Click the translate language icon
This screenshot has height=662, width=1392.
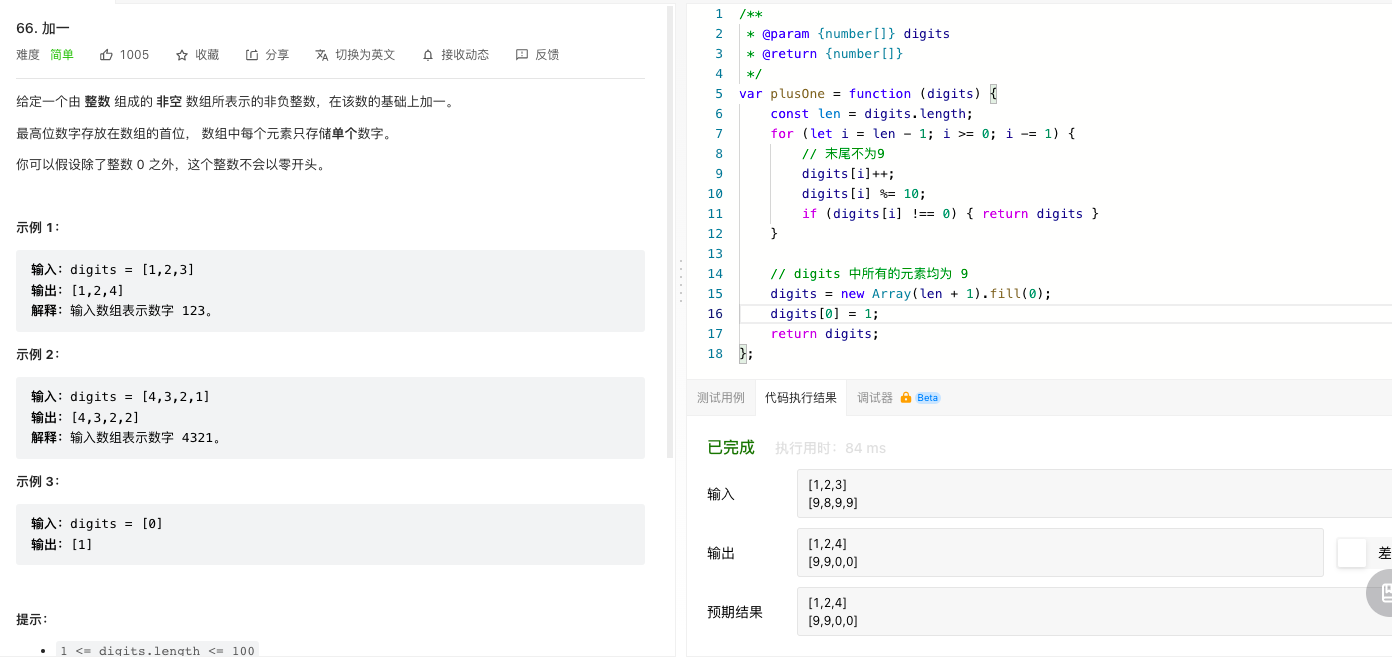(x=322, y=55)
